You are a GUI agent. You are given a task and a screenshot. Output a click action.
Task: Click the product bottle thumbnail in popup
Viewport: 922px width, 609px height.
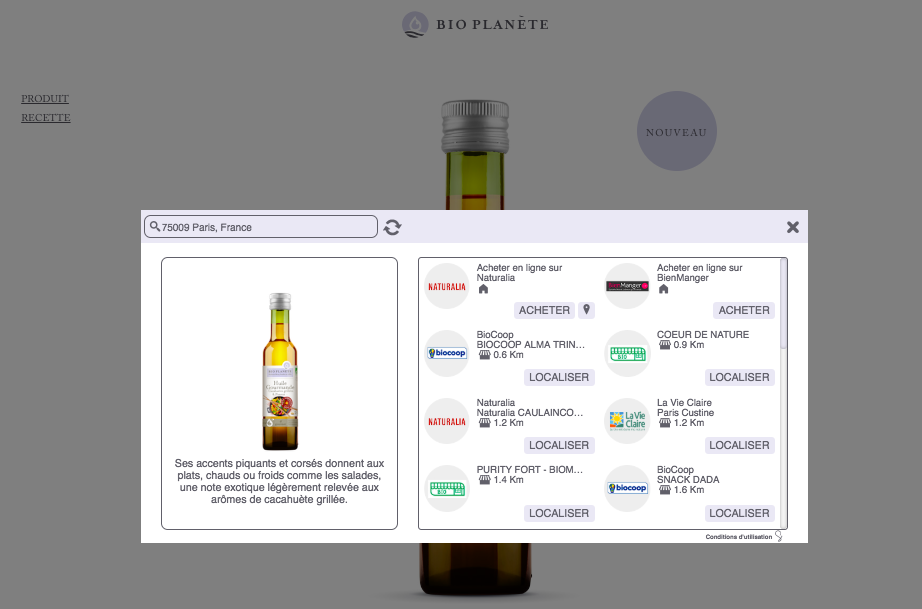point(280,372)
